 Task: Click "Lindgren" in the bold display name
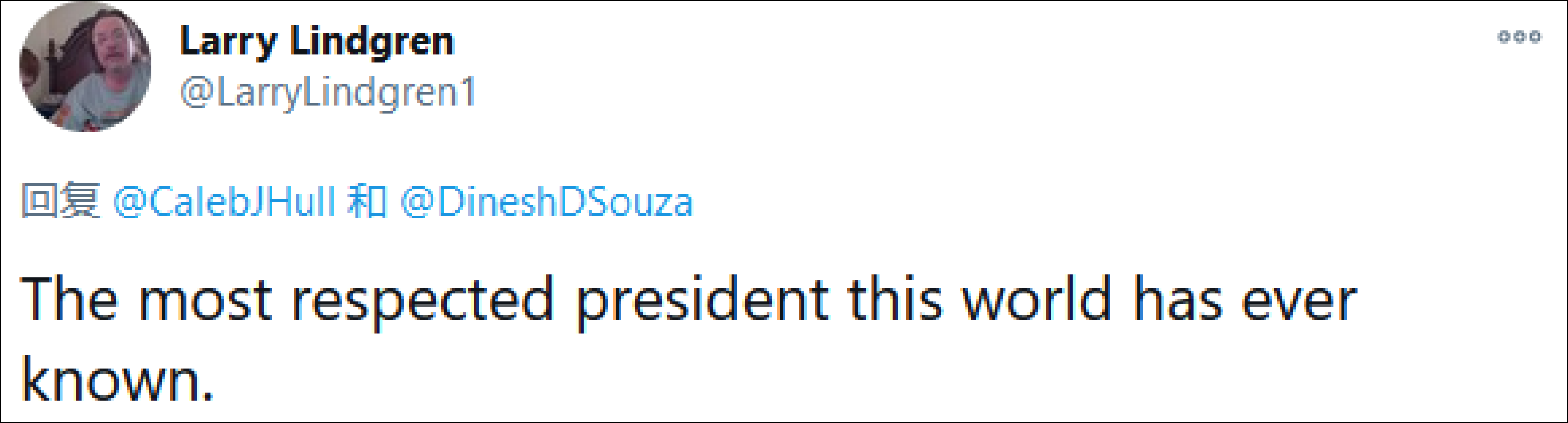pyautogui.click(x=372, y=41)
